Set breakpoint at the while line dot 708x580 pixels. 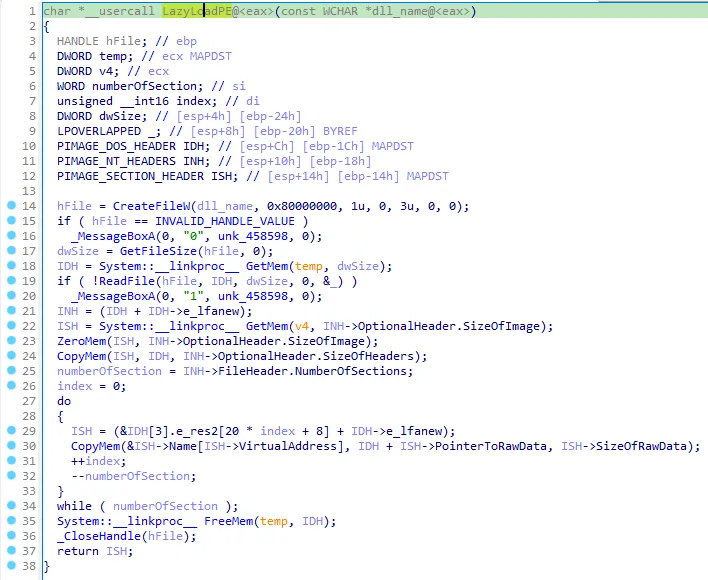pos(11,506)
